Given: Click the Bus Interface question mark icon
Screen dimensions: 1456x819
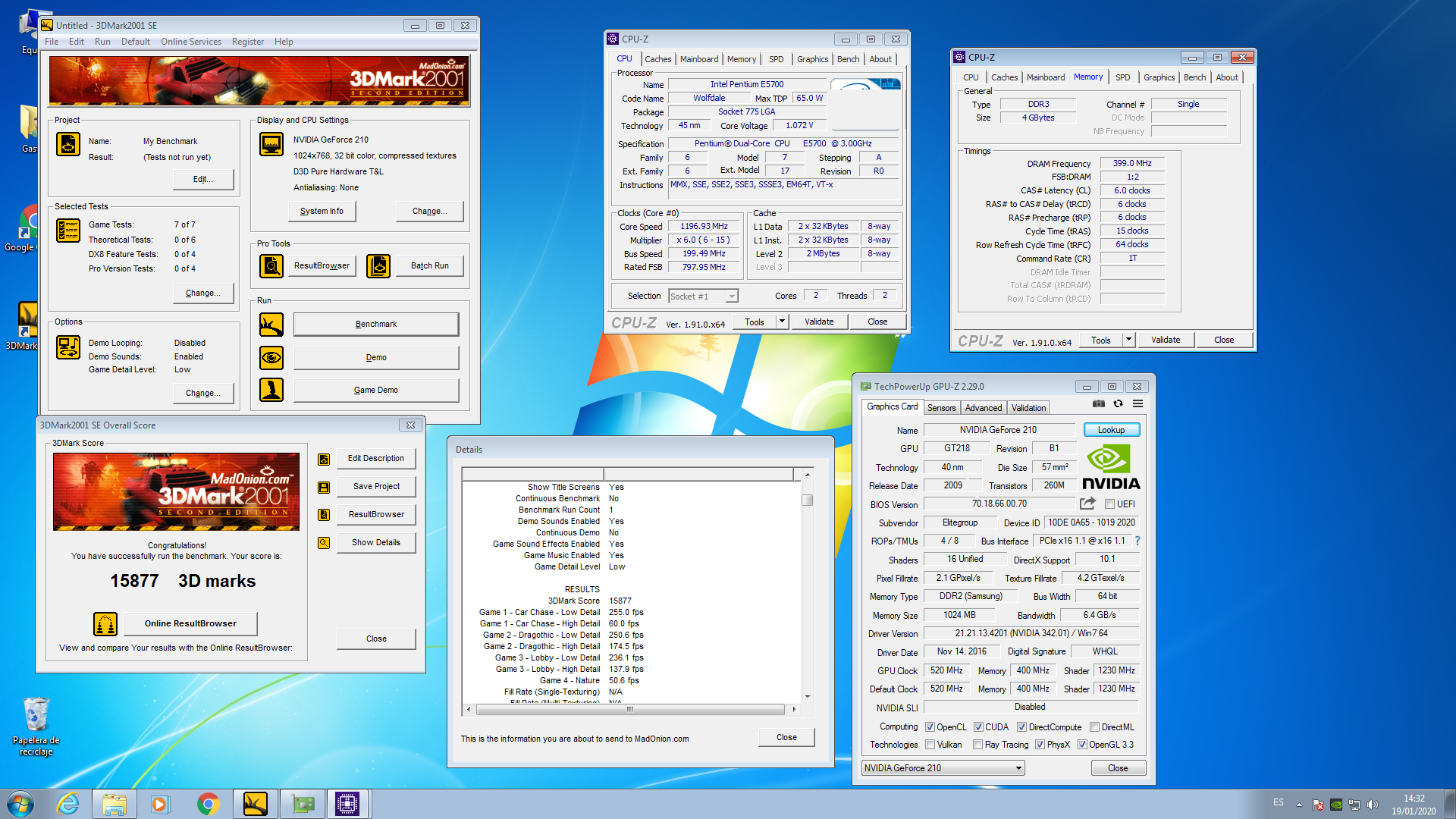Looking at the screenshot, I should [1137, 541].
